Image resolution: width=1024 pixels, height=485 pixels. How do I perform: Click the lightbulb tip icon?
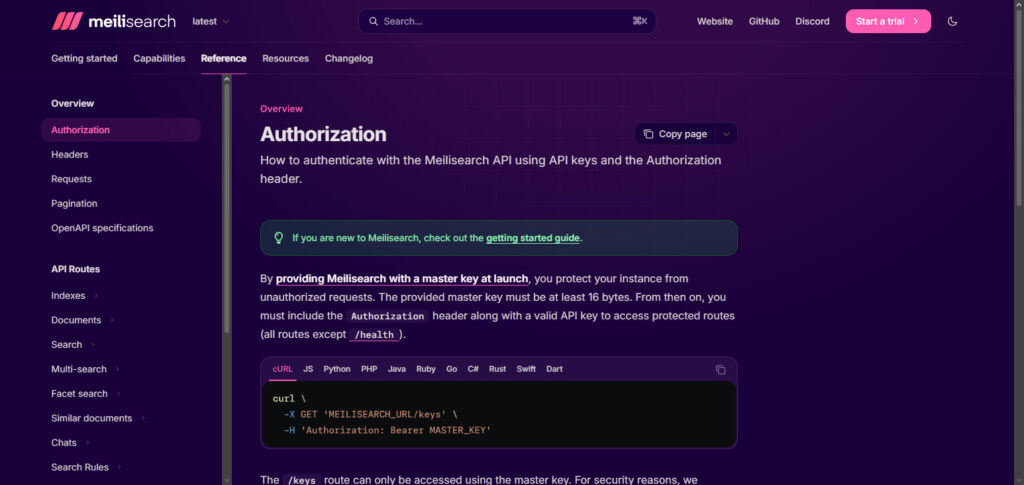(278, 238)
